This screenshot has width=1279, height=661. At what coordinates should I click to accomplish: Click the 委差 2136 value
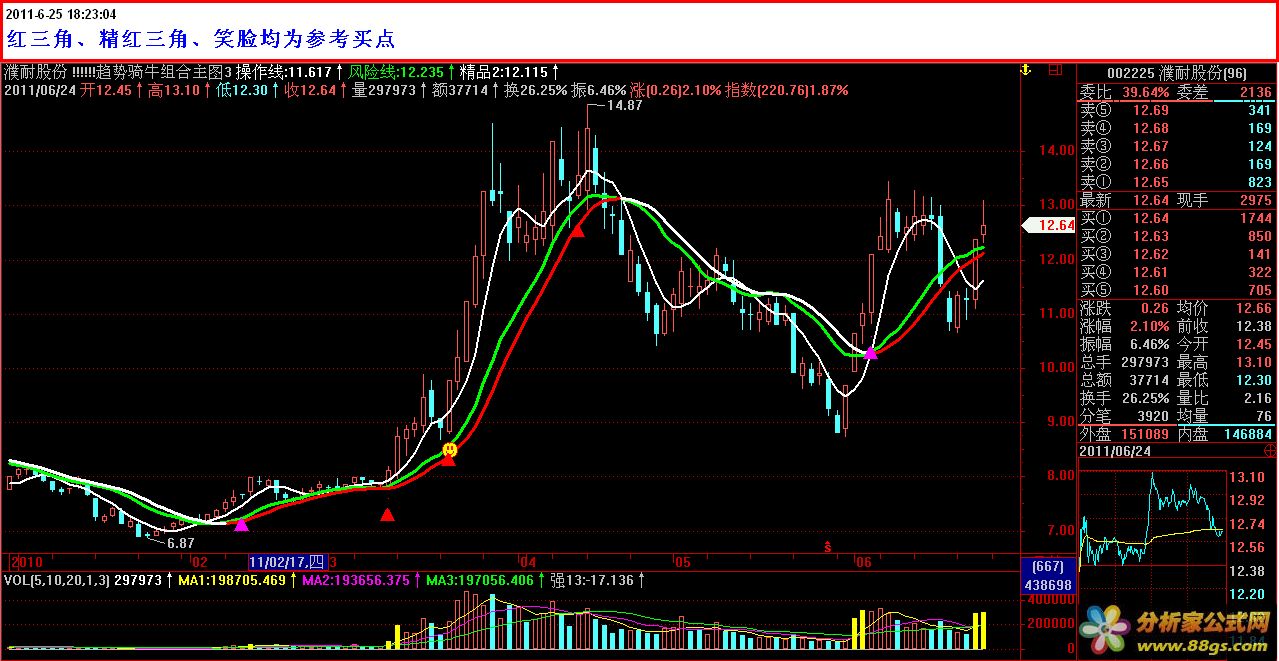[x=1255, y=92]
